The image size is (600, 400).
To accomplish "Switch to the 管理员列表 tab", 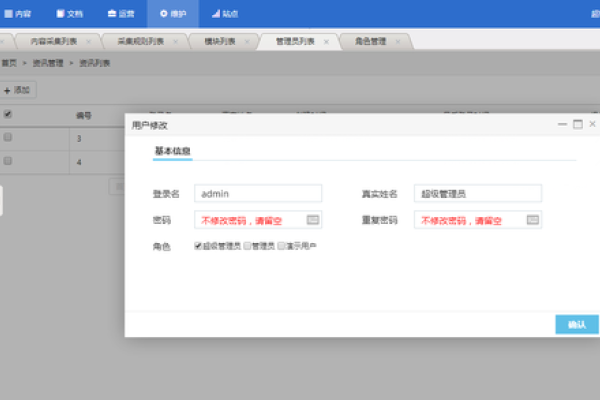I will tap(295, 41).
